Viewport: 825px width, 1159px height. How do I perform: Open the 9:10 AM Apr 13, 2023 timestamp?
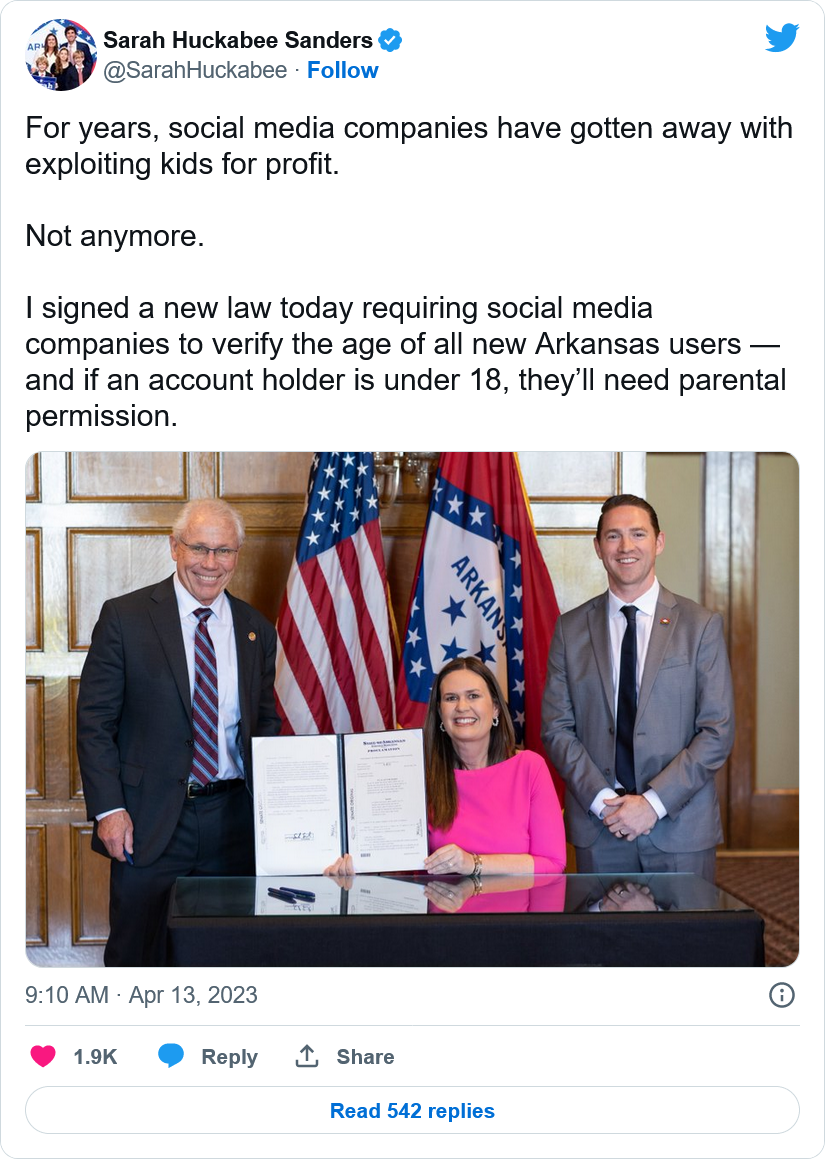coord(141,995)
